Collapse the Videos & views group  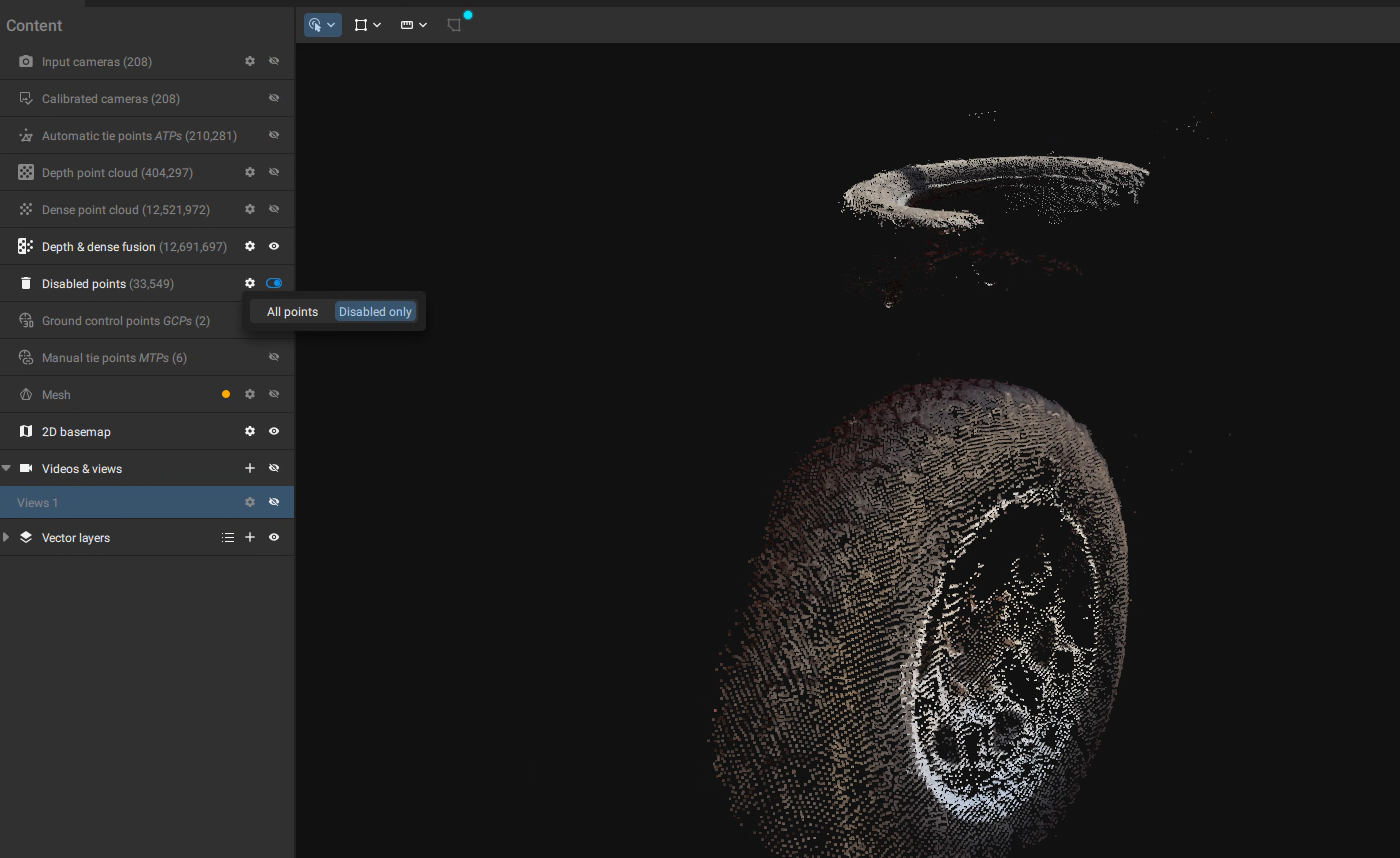tap(7, 467)
